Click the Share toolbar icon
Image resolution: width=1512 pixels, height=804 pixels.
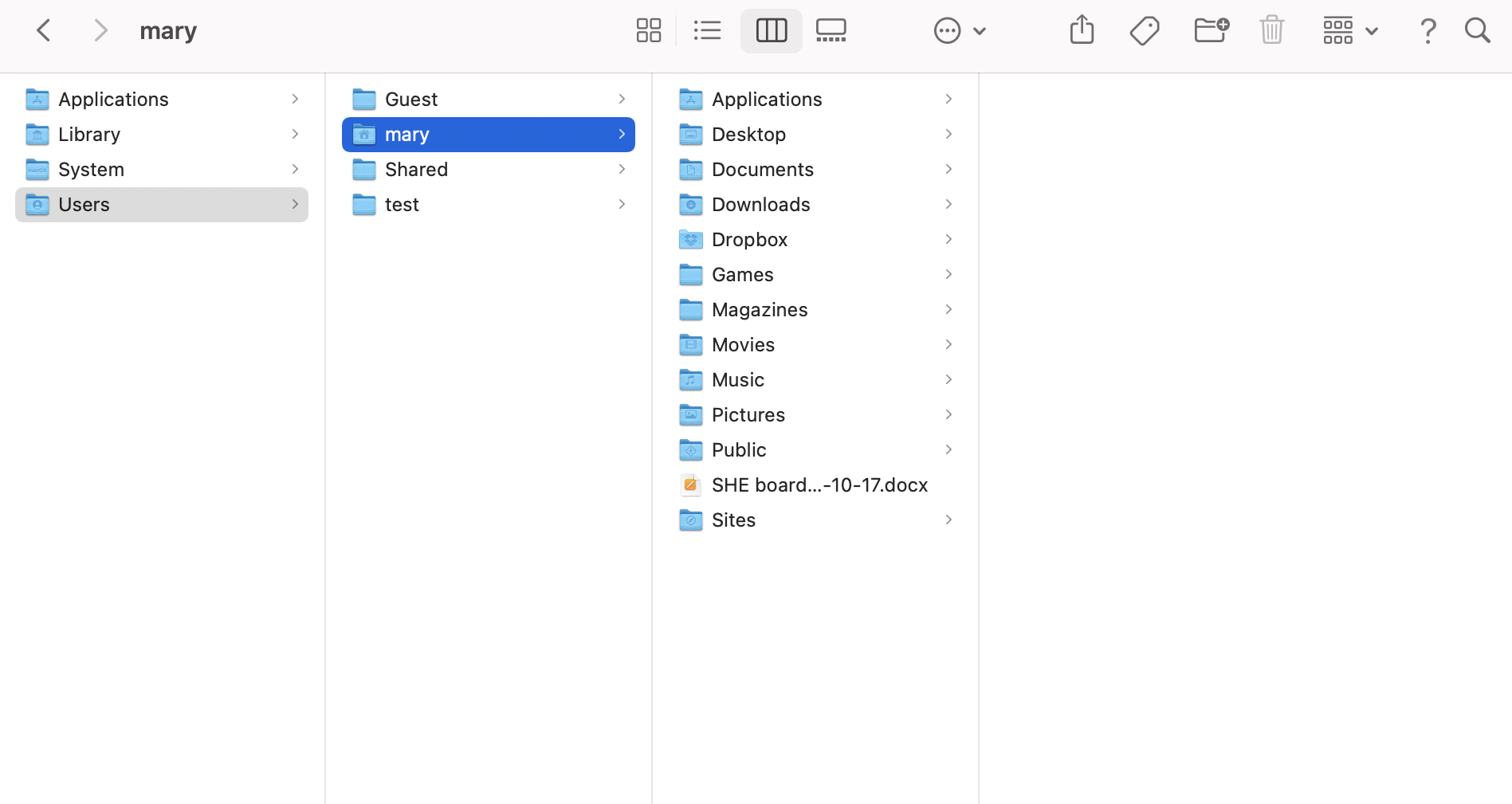coord(1082,30)
